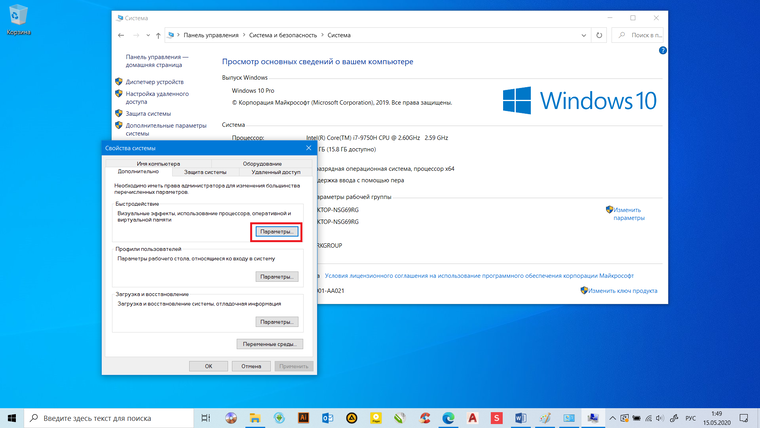Click Performance Settings button
The height and width of the screenshot is (428, 760).
(x=277, y=232)
